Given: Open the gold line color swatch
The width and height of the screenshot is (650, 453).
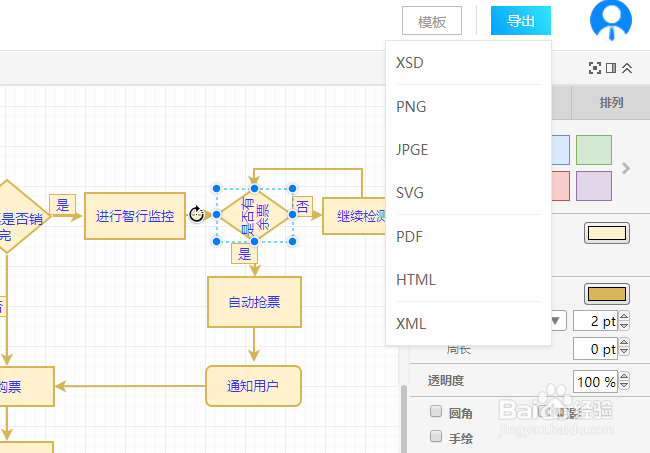Looking at the screenshot, I should tap(607, 294).
